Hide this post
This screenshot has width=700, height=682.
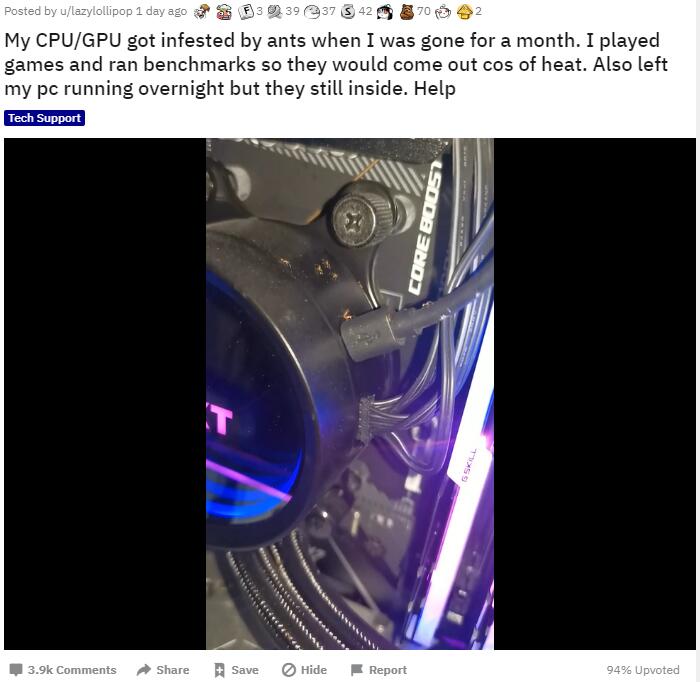point(304,670)
